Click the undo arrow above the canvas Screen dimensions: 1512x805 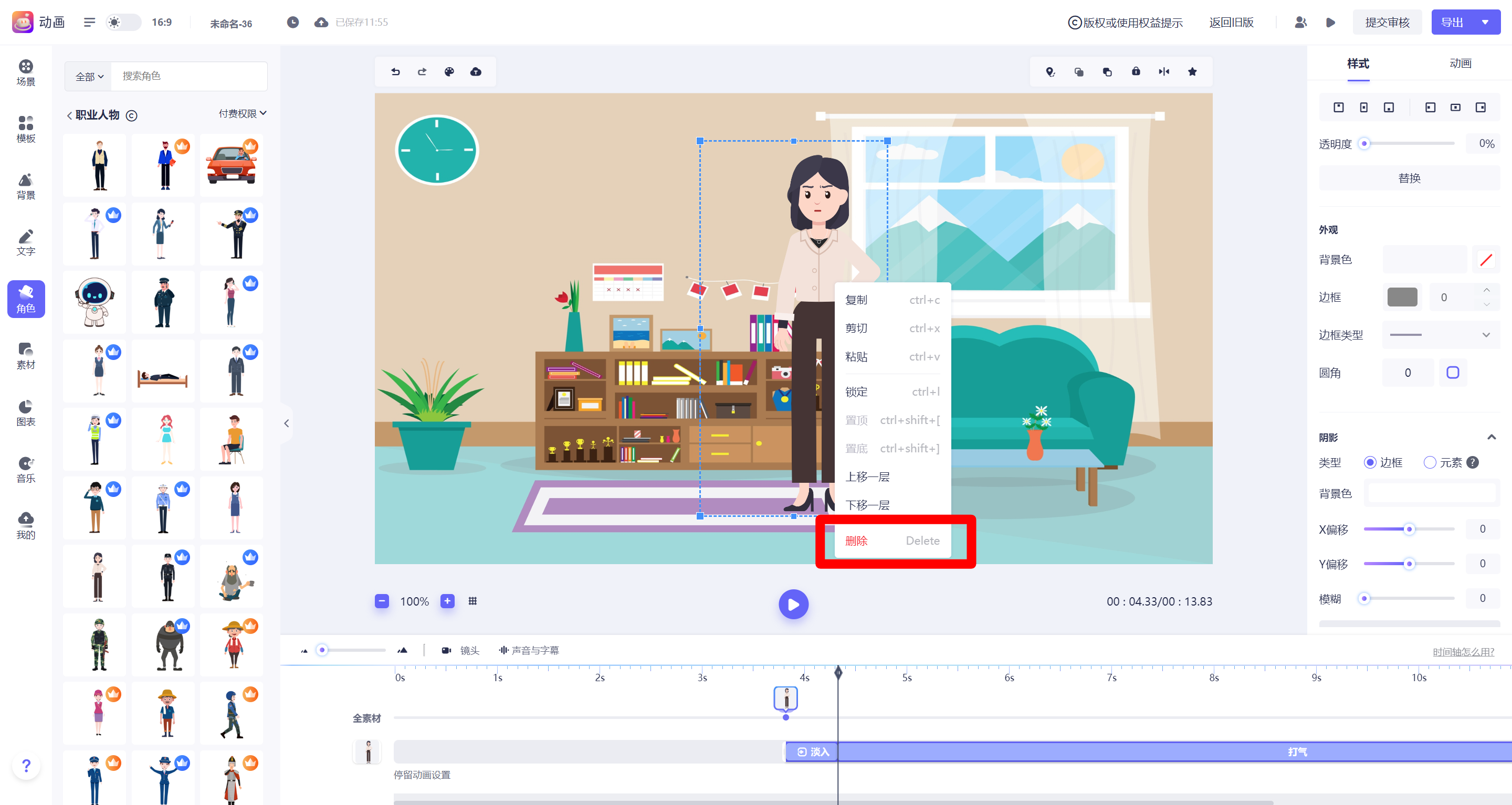[x=396, y=71]
